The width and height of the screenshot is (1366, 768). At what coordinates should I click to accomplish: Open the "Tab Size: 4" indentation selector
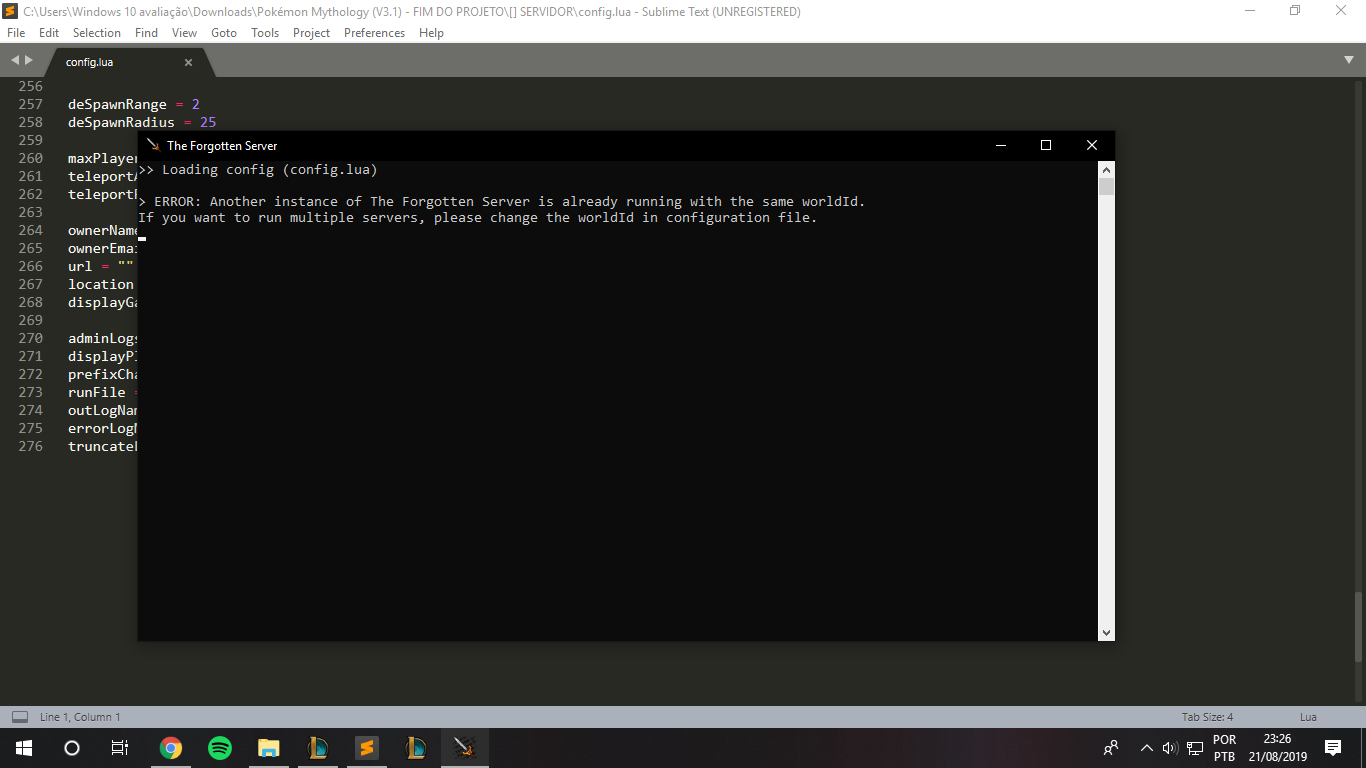point(1207,717)
